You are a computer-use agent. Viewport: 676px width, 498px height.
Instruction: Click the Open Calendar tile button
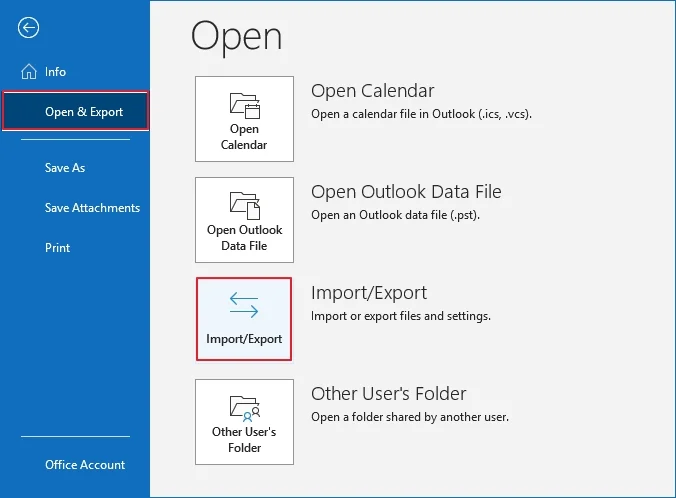[244, 119]
